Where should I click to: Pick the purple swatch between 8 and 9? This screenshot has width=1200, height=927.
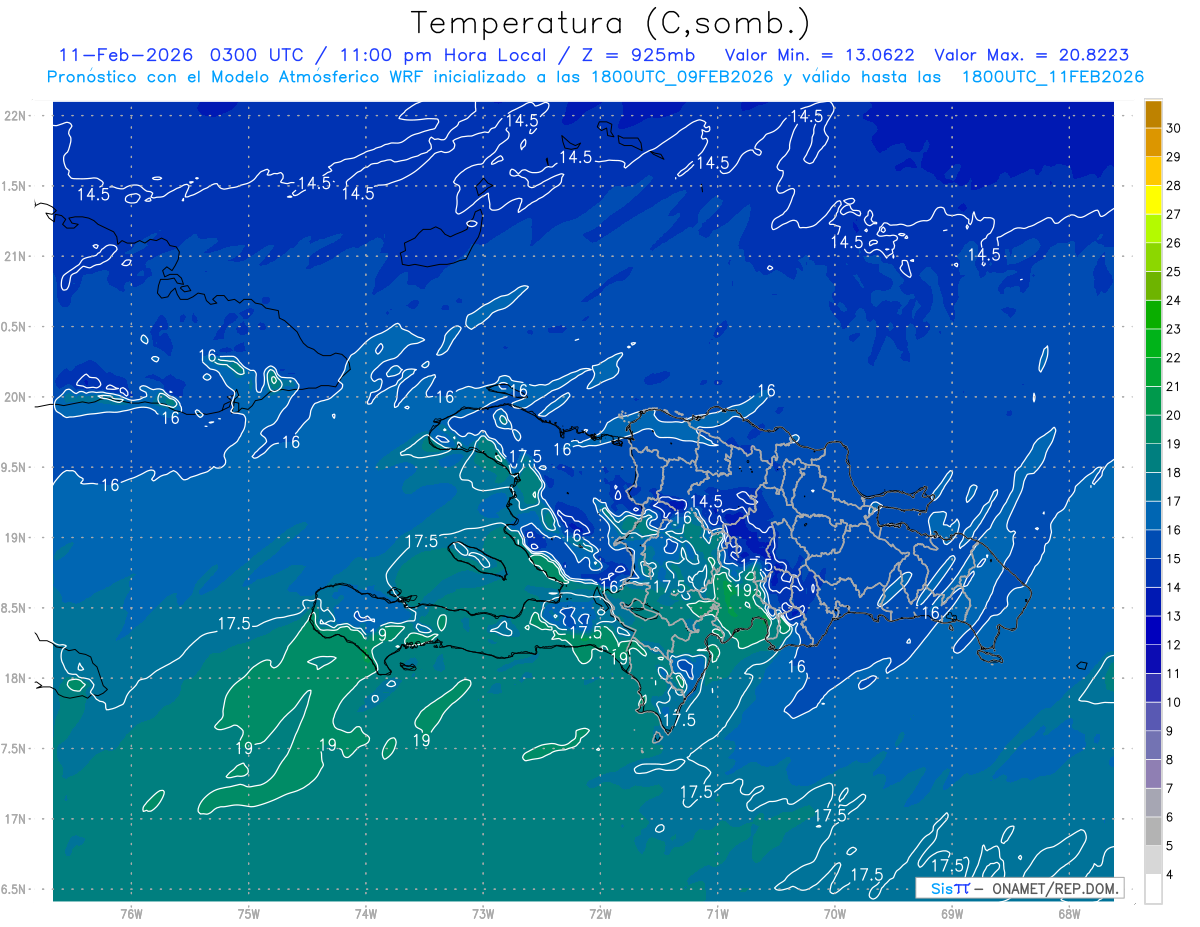click(x=1153, y=746)
